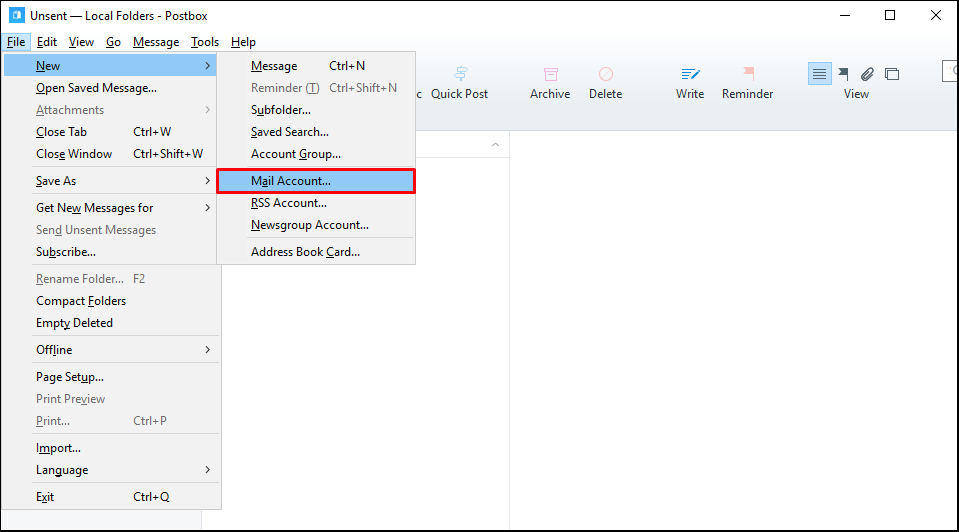Click Close Window in File menu

click(111, 154)
